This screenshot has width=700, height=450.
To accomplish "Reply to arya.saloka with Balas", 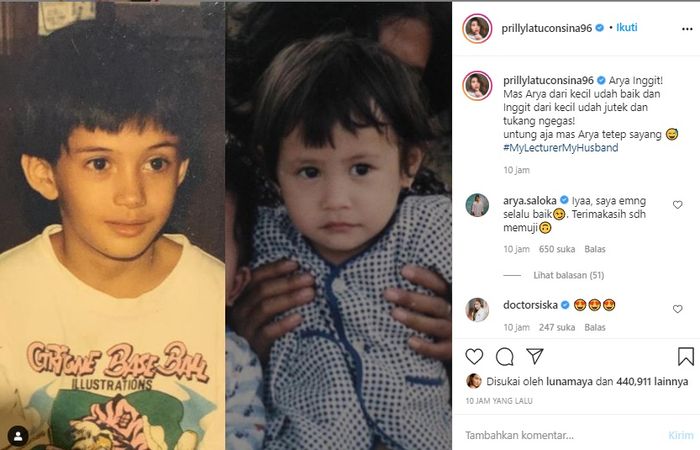I will pos(595,249).
